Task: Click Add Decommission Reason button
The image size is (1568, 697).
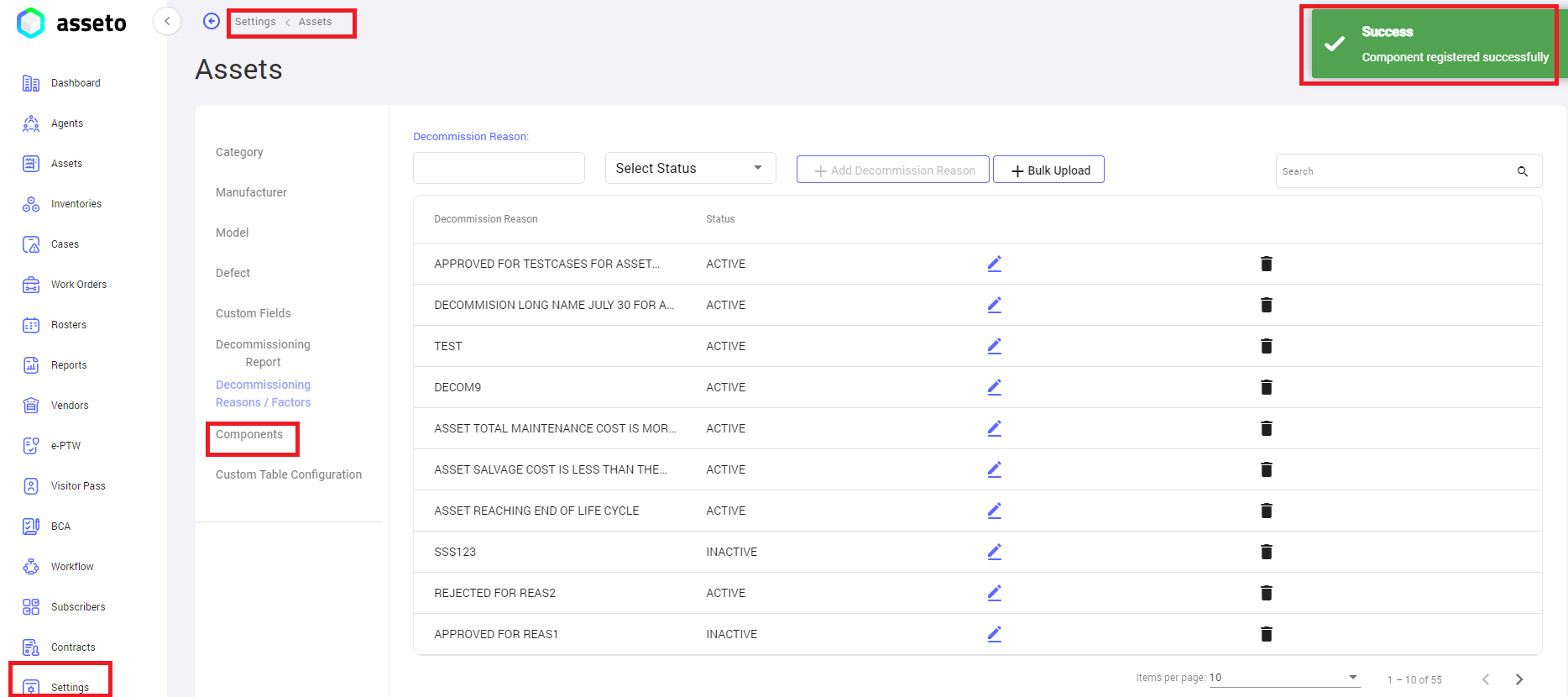Action: pyautogui.click(x=892, y=170)
